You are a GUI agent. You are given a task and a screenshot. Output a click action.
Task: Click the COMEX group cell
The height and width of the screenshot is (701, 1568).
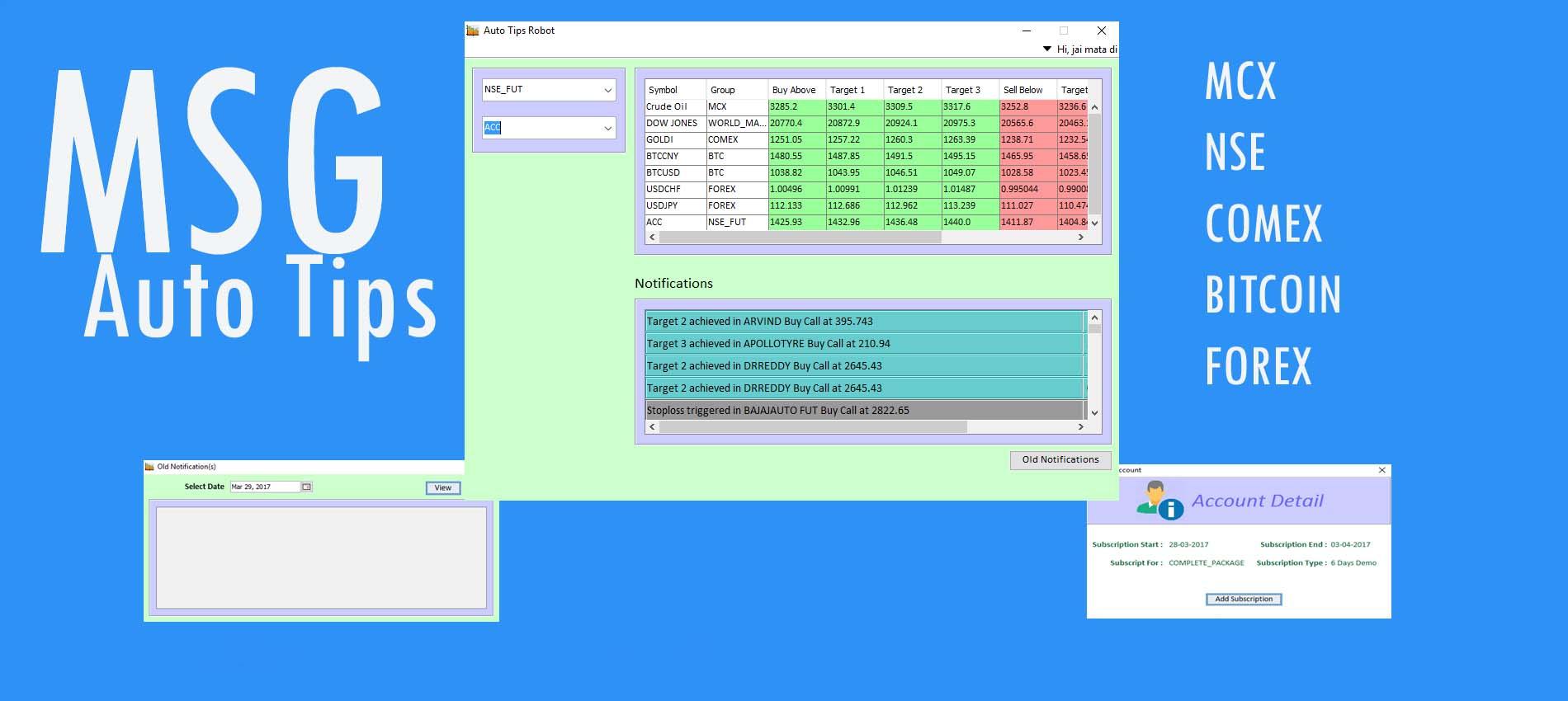(737, 140)
